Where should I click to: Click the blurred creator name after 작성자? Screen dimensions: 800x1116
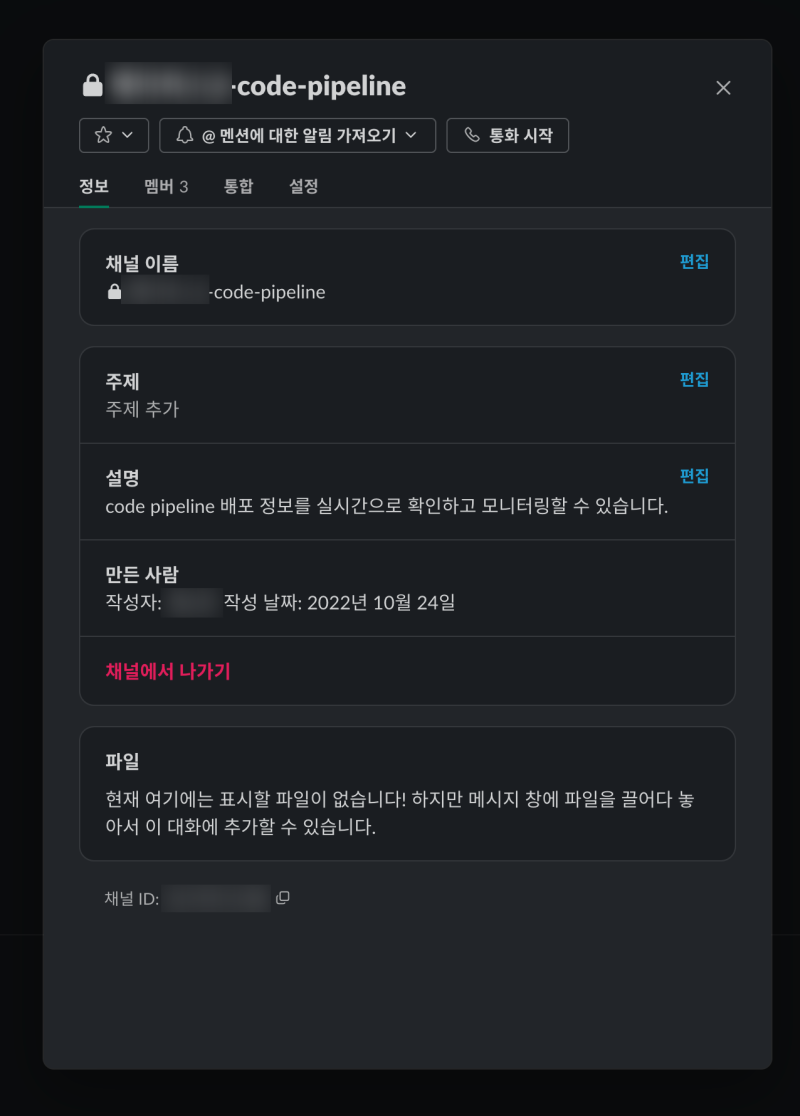click(x=192, y=603)
